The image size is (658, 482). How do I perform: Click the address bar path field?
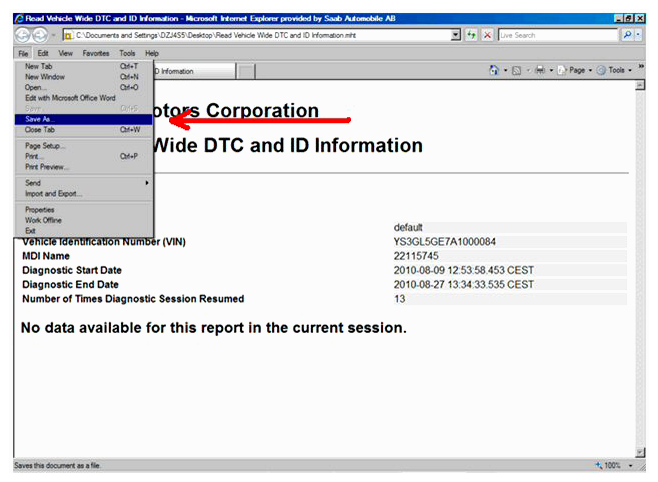tap(256, 35)
